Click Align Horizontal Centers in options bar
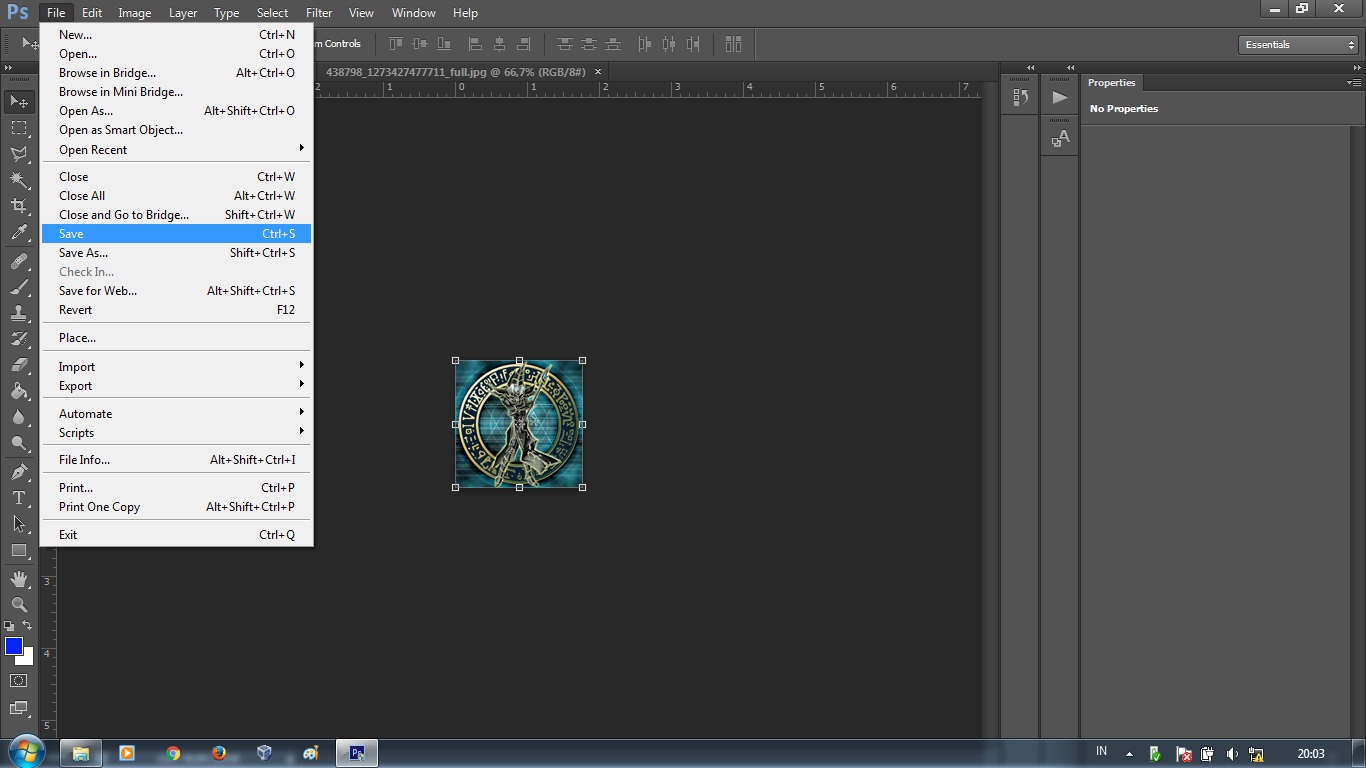This screenshot has width=1366, height=768. point(499,44)
